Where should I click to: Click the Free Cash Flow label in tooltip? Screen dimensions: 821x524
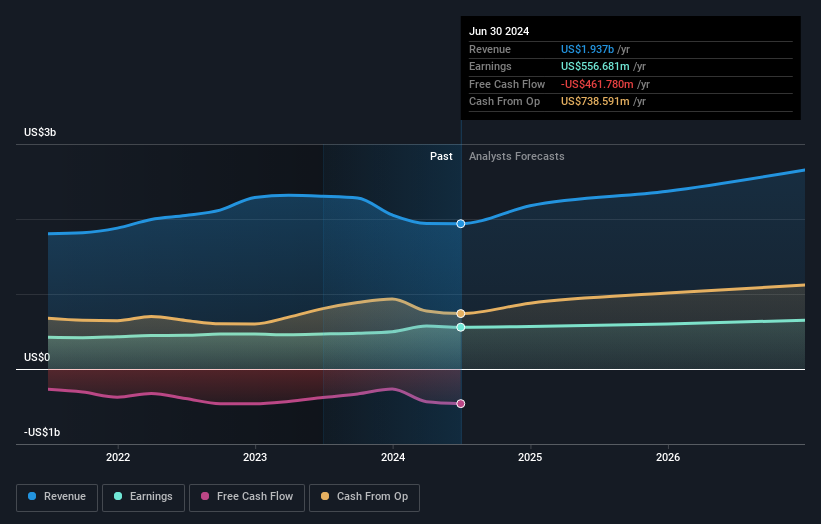(507, 84)
